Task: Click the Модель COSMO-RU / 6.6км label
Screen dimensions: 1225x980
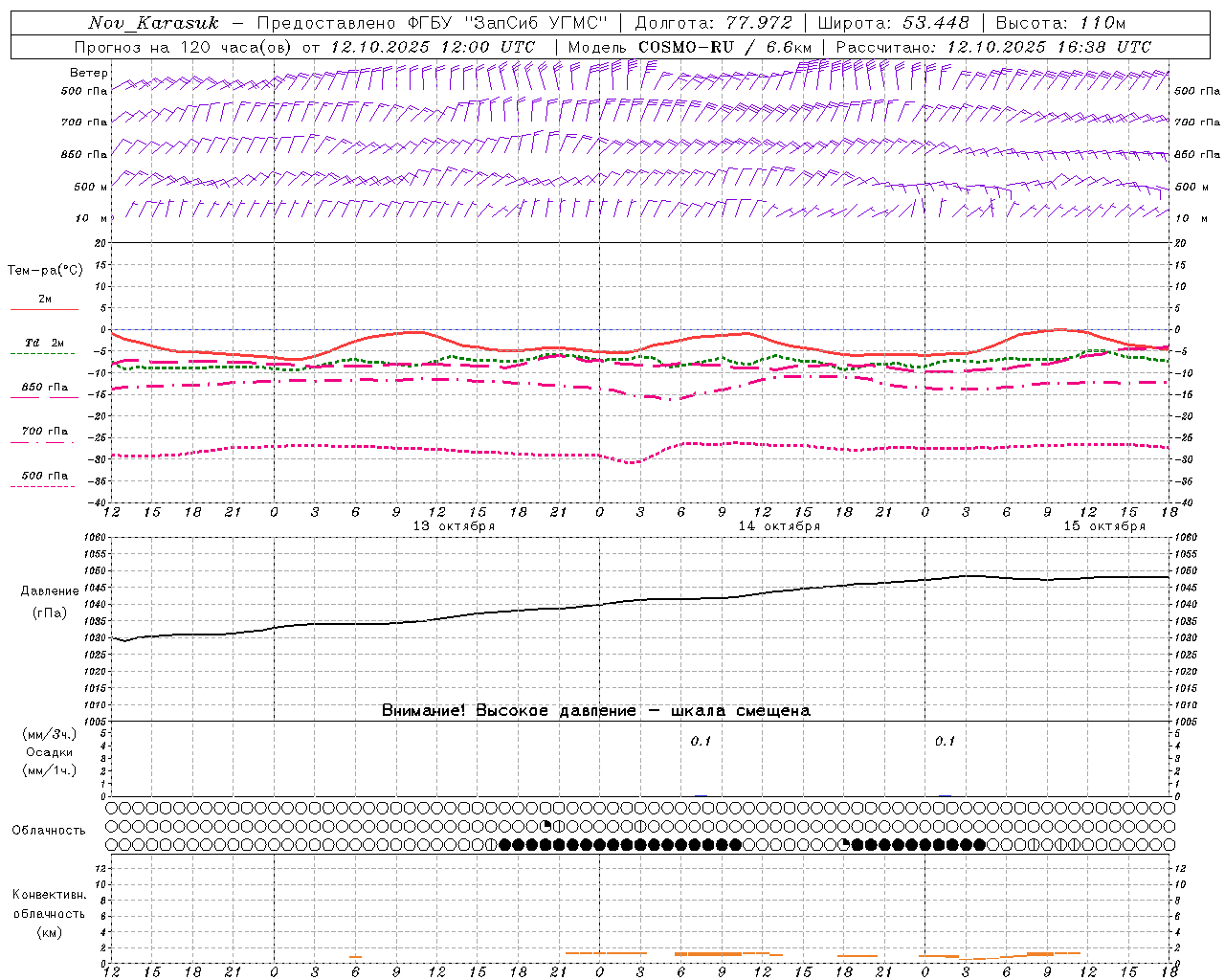Action: pyautogui.click(x=690, y=47)
